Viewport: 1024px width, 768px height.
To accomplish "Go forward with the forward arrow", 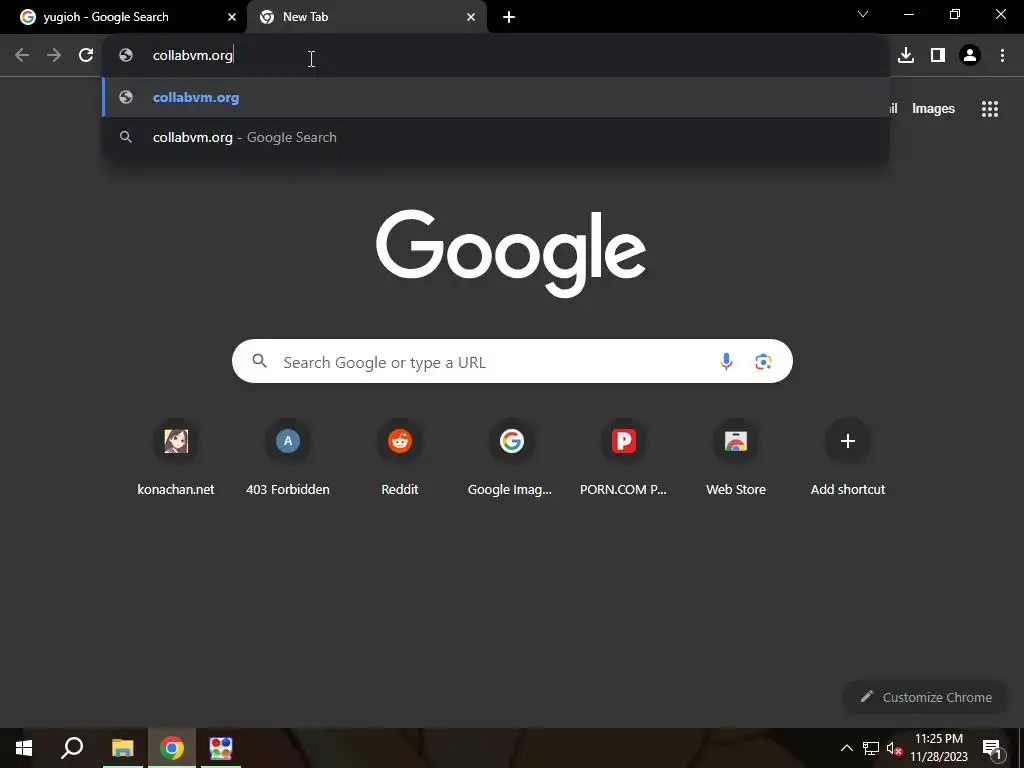I will pyautogui.click(x=54, y=55).
